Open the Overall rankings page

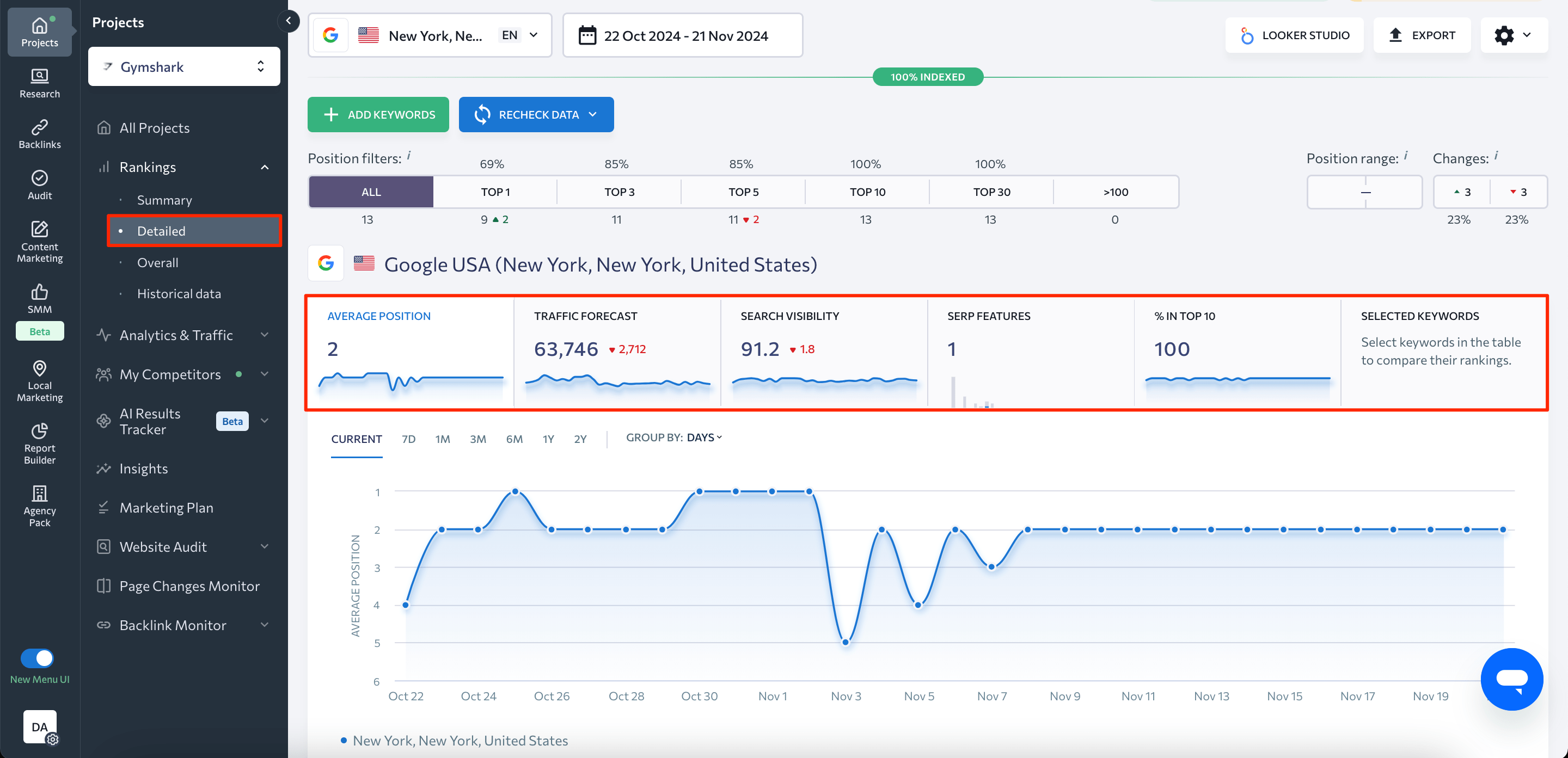click(158, 263)
